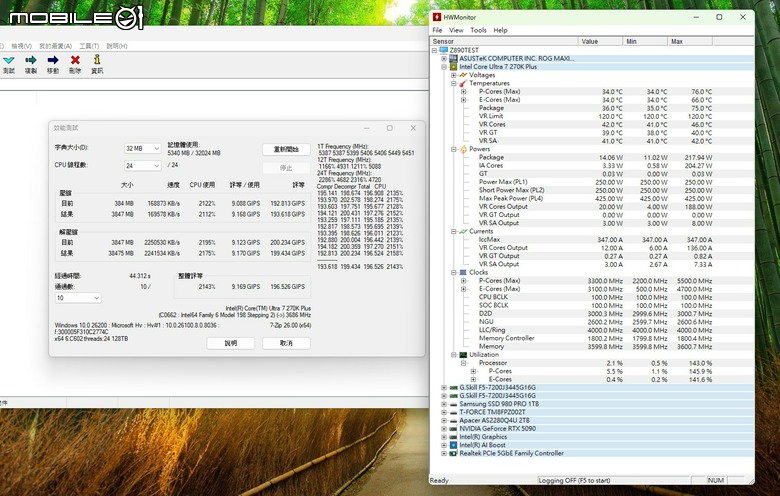Expand E-Cores (Max) under Clocks

click(x=464, y=289)
